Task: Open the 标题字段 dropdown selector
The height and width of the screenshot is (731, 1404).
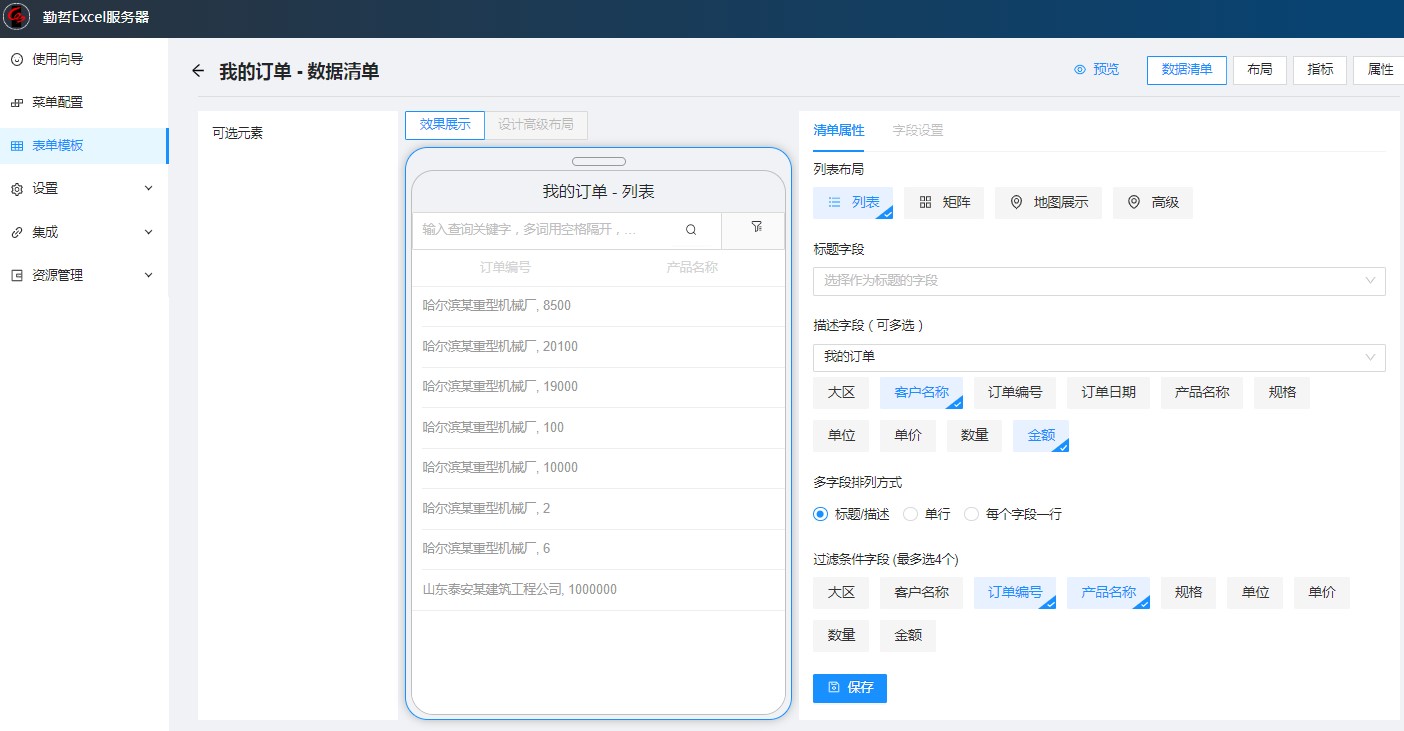Action: [x=1099, y=281]
